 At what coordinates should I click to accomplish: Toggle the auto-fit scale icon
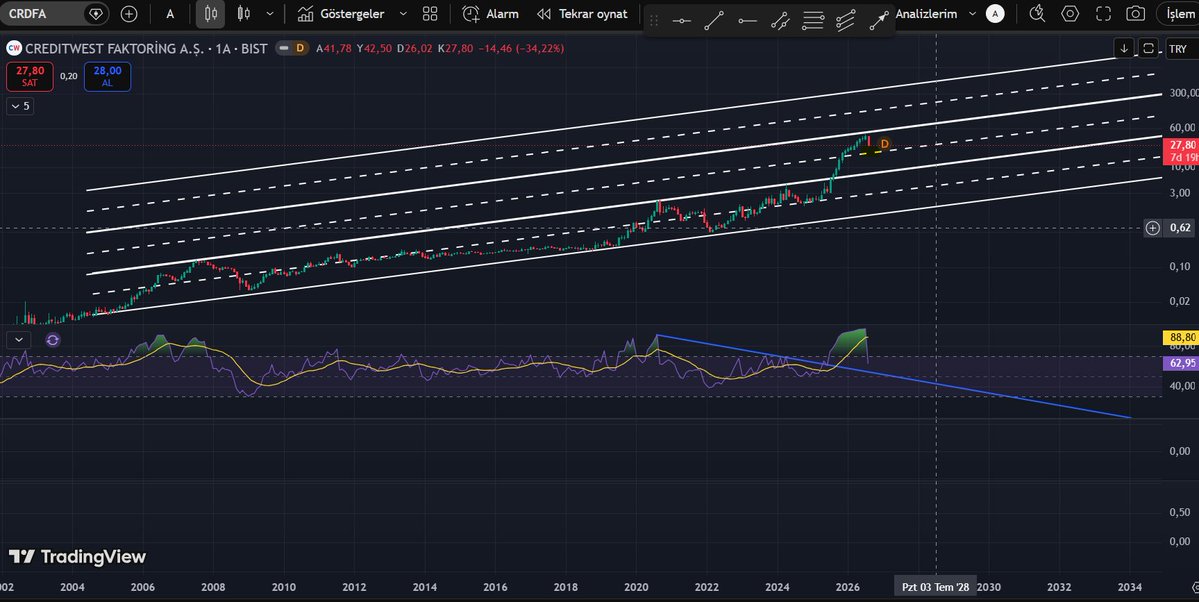[x=1149, y=48]
